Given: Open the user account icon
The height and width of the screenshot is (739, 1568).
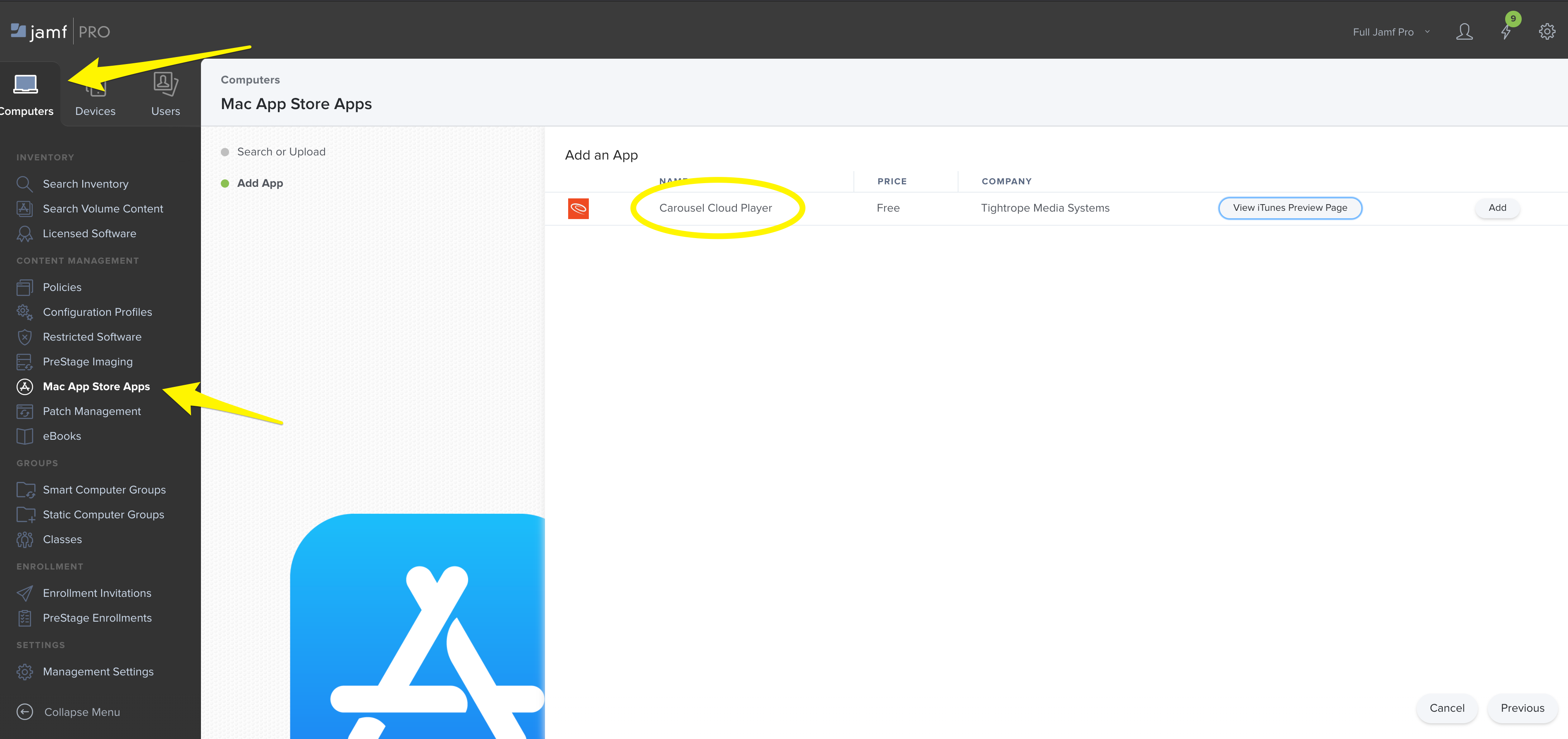Looking at the screenshot, I should tap(1464, 32).
